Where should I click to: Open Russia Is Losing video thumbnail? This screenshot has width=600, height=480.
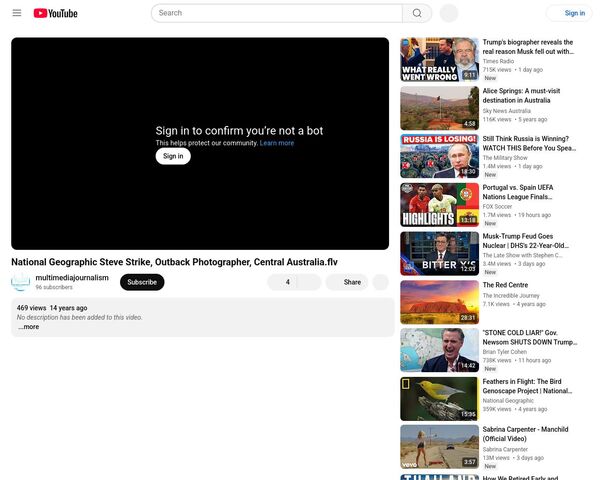pyautogui.click(x=439, y=156)
